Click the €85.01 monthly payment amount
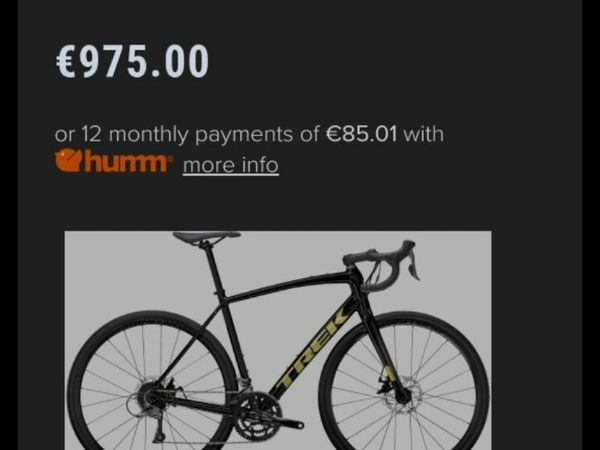This screenshot has height=450, width=600. 362,134
